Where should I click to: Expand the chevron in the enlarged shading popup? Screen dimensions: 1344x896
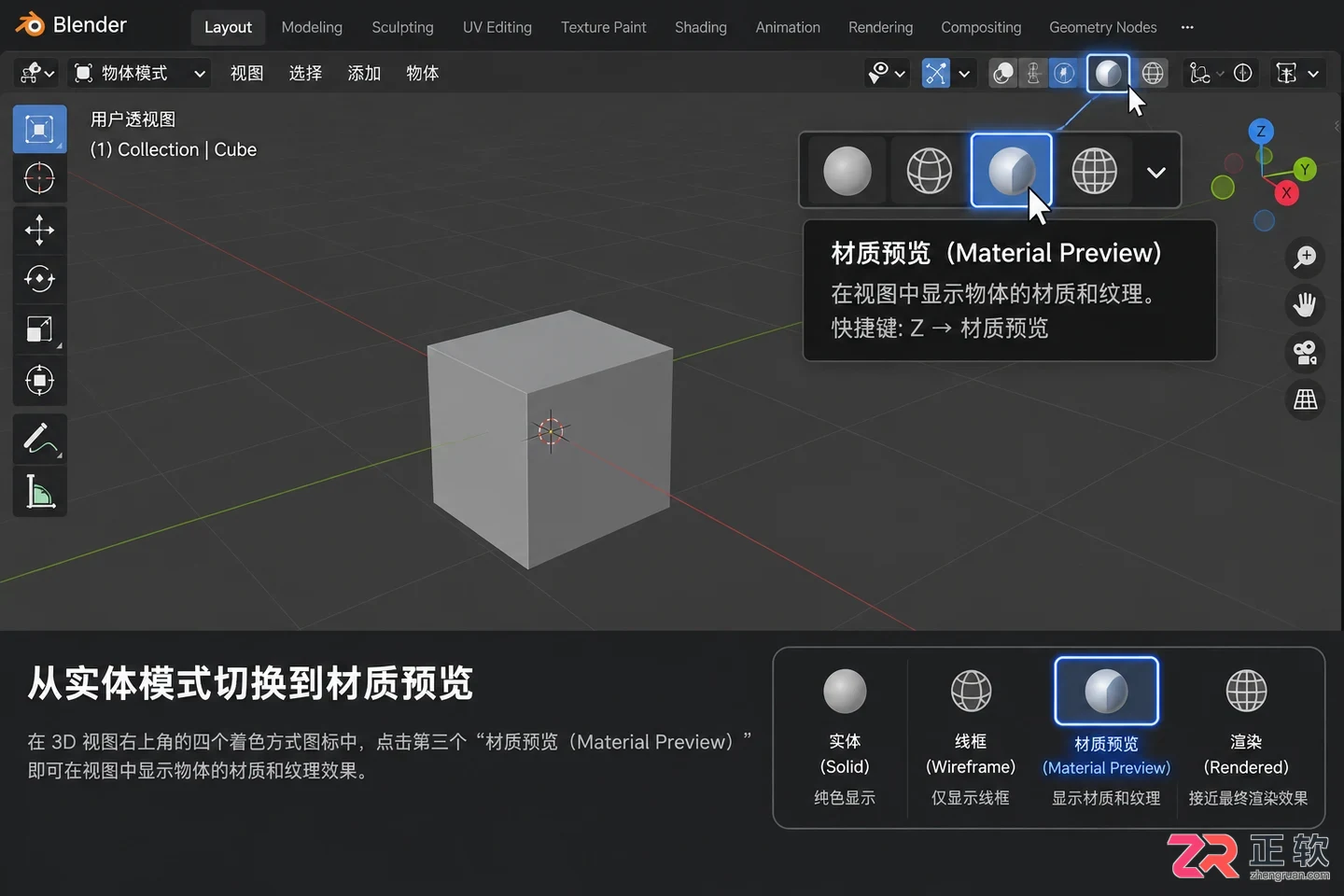(1156, 172)
